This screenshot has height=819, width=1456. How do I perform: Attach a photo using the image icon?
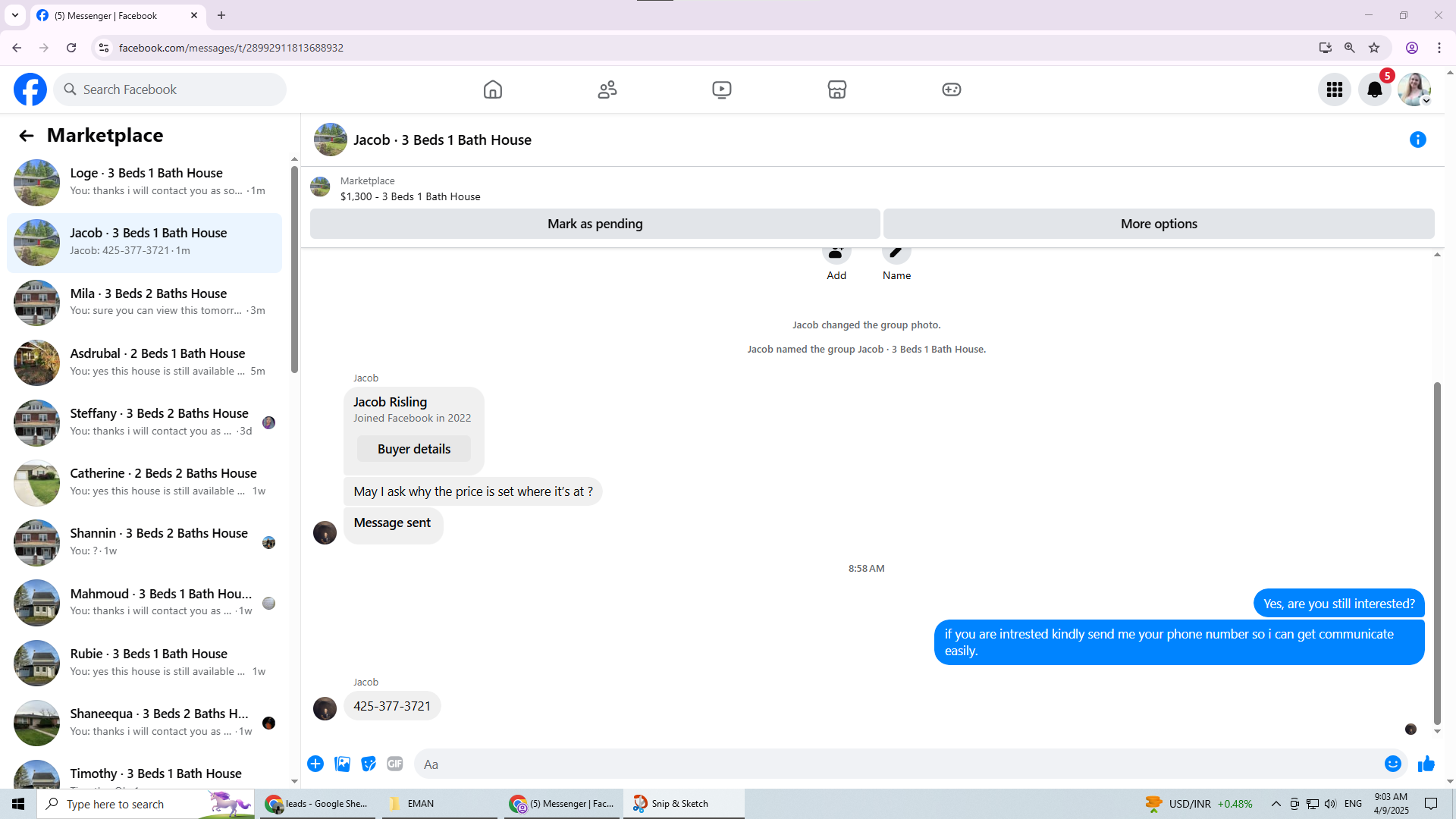[x=343, y=764]
